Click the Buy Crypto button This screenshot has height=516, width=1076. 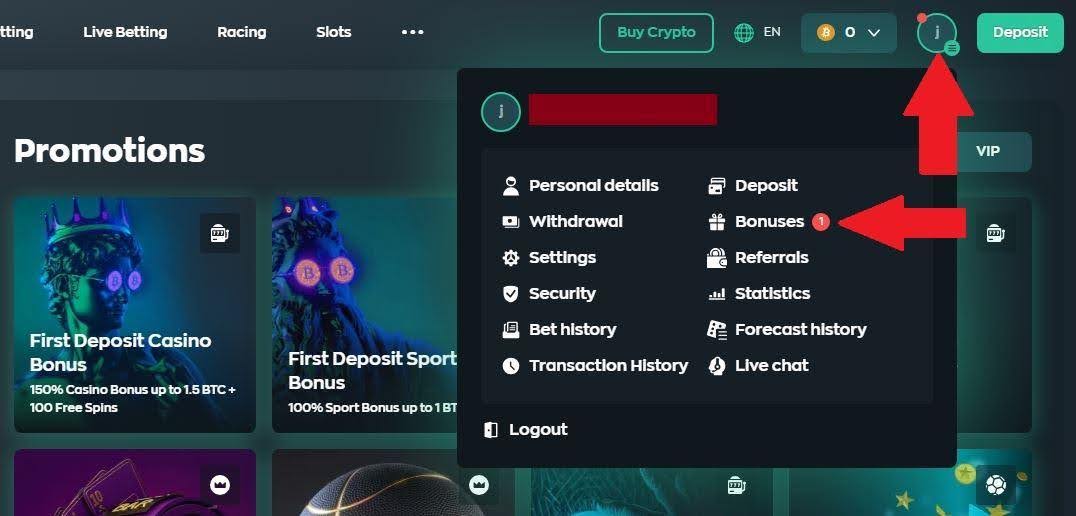(656, 32)
